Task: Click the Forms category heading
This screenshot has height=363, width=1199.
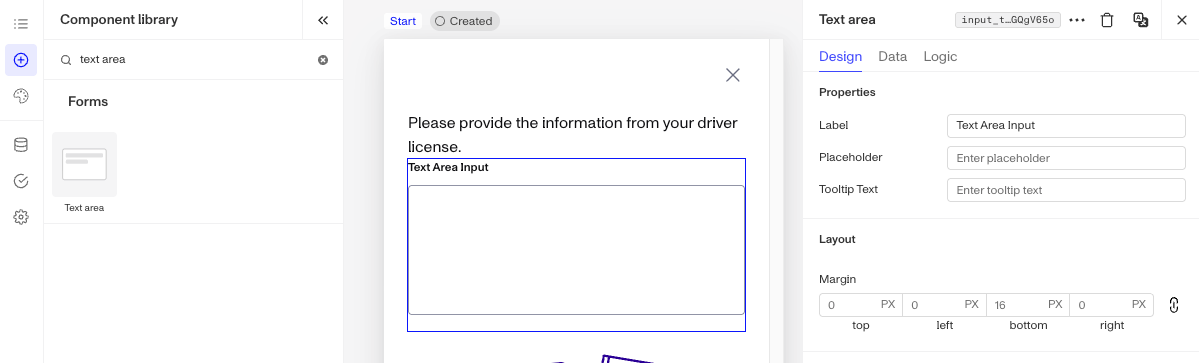Action: coord(88,102)
